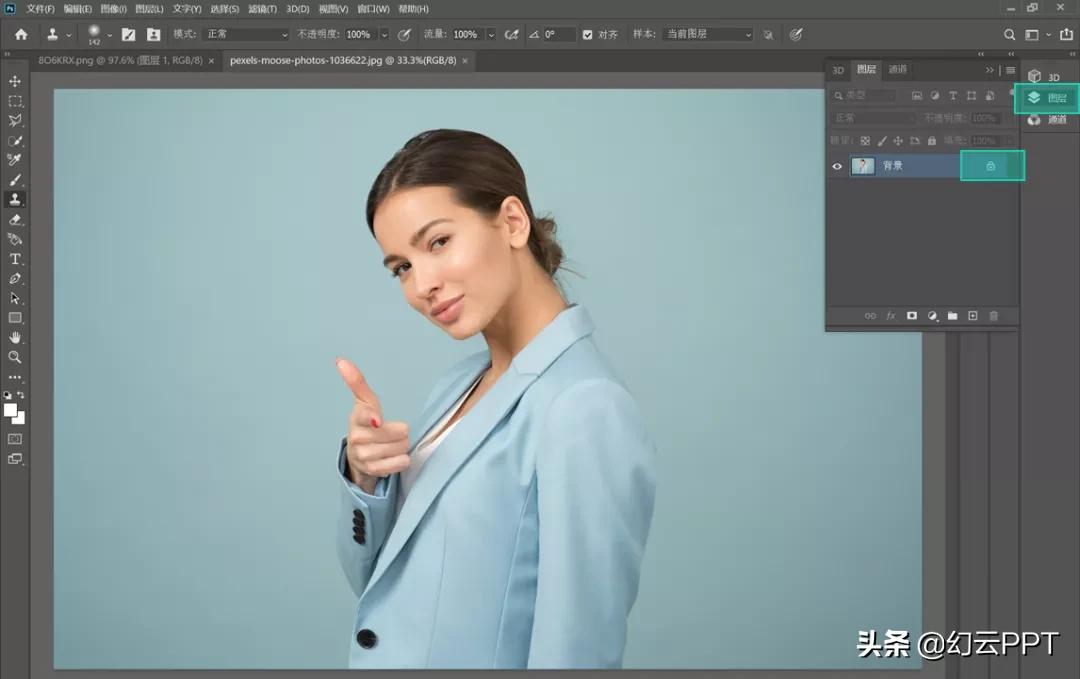This screenshot has height=679, width=1080.
Task: Click the add layer mask icon
Action: coord(912,316)
